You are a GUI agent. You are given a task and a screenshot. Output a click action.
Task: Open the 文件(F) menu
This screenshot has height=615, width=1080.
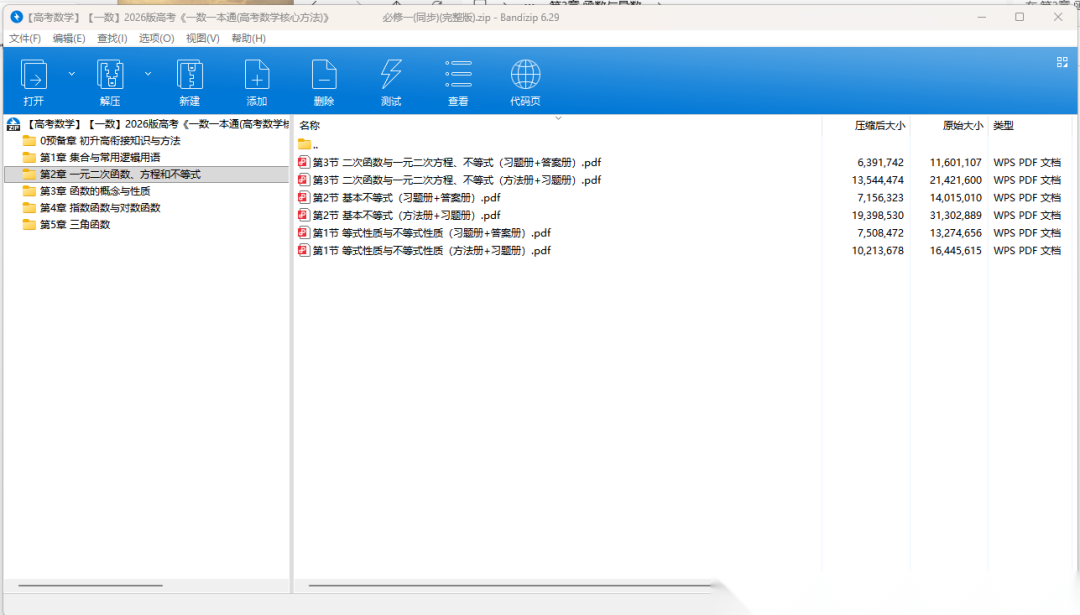point(25,38)
